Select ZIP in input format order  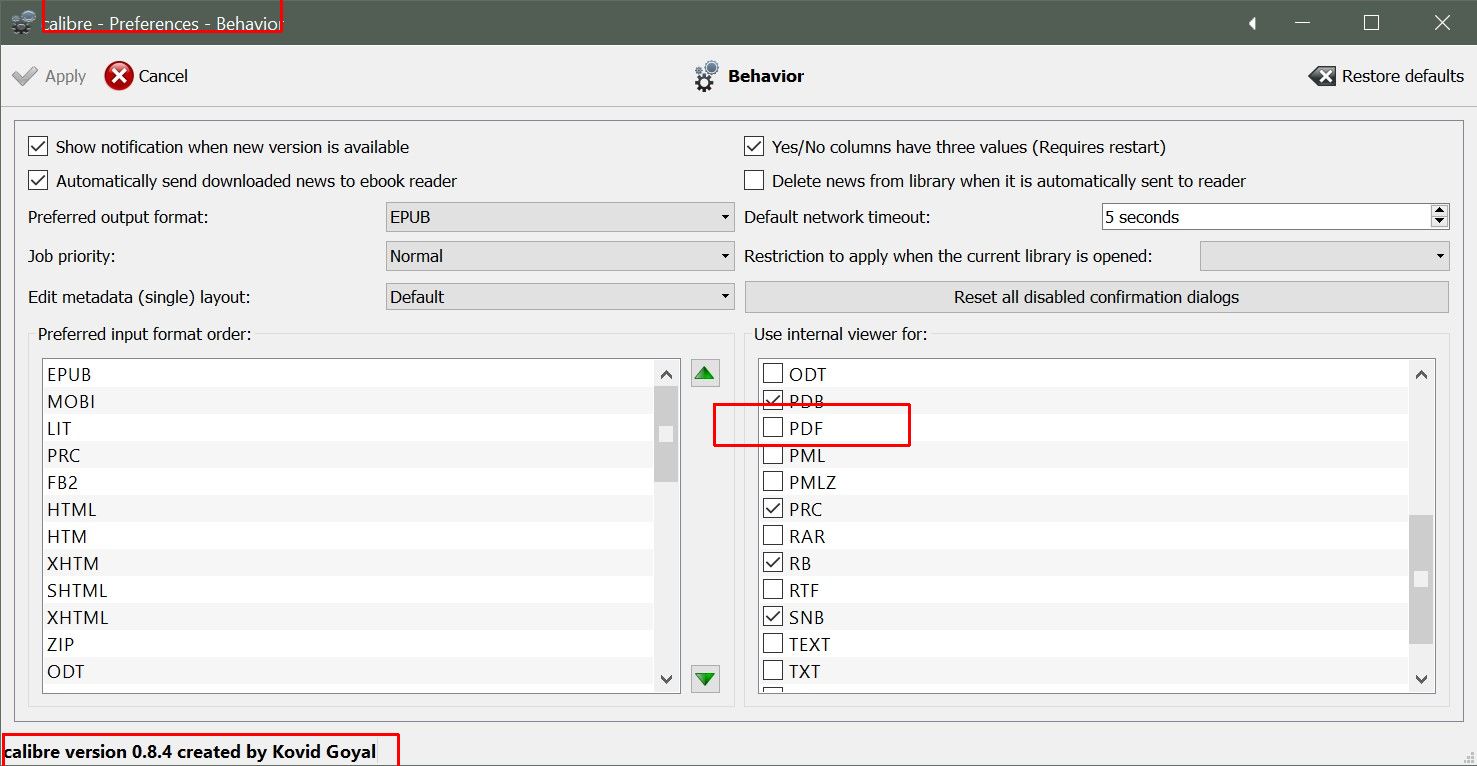[x=348, y=644]
